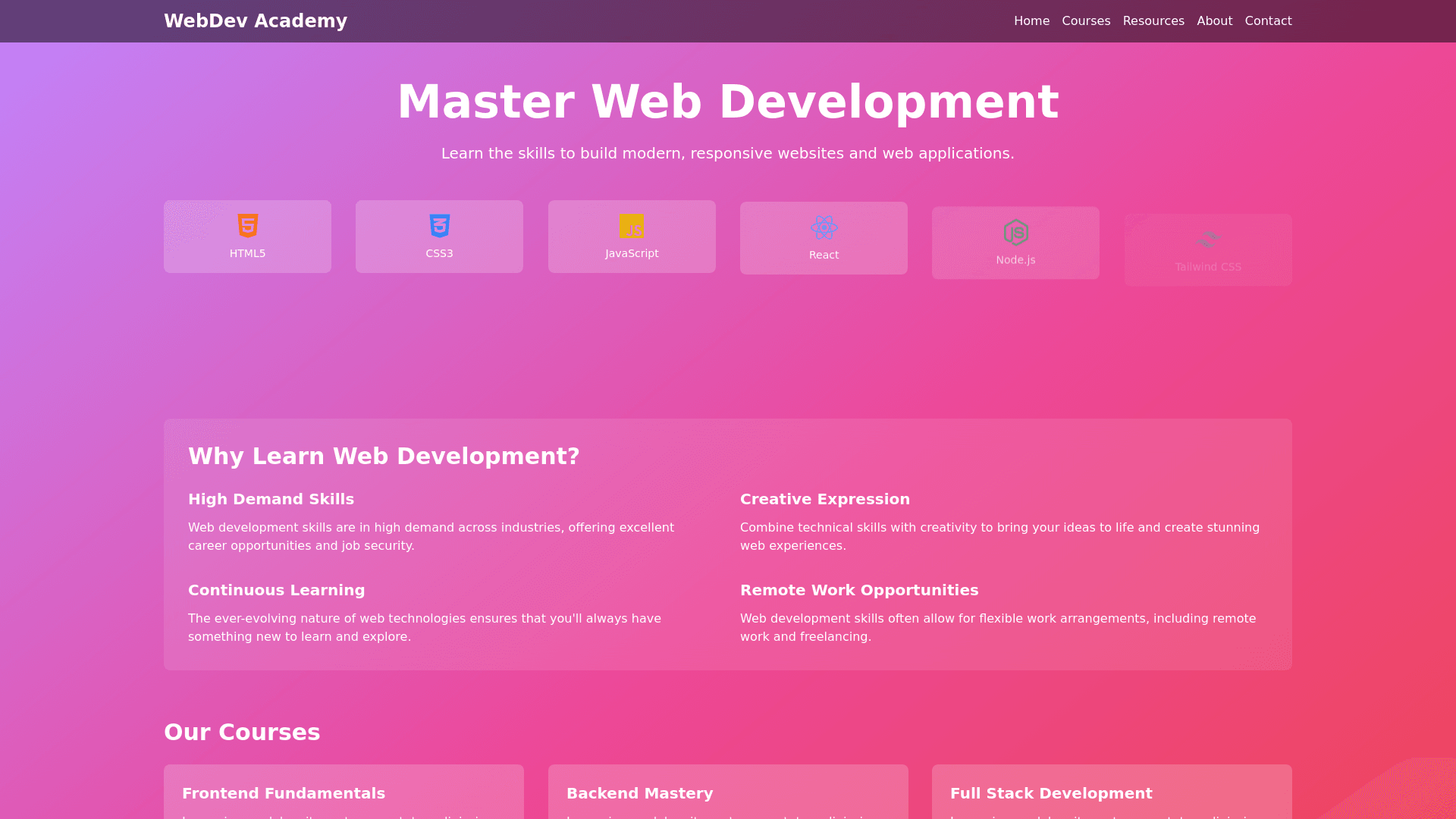Click the Creative Expression heading
Image resolution: width=1456 pixels, height=819 pixels.
tap(824, 499)
